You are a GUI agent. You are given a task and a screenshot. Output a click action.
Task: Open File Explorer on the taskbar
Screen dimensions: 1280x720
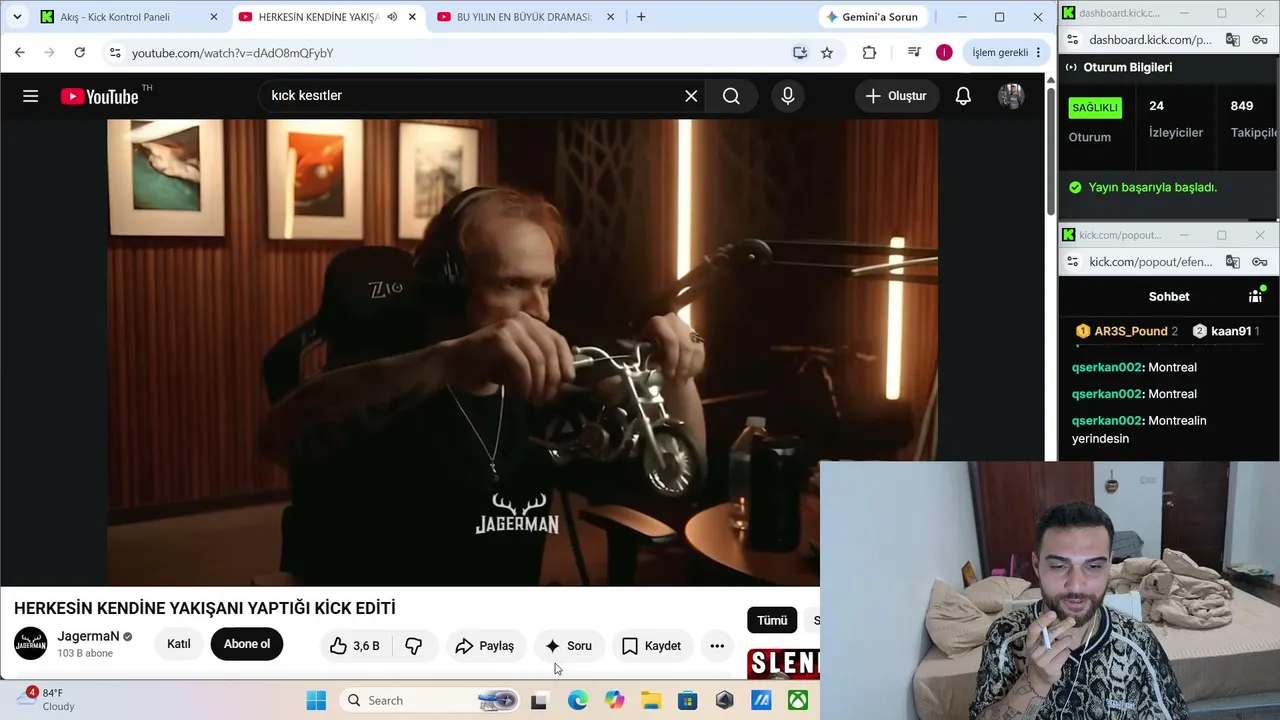651,701
